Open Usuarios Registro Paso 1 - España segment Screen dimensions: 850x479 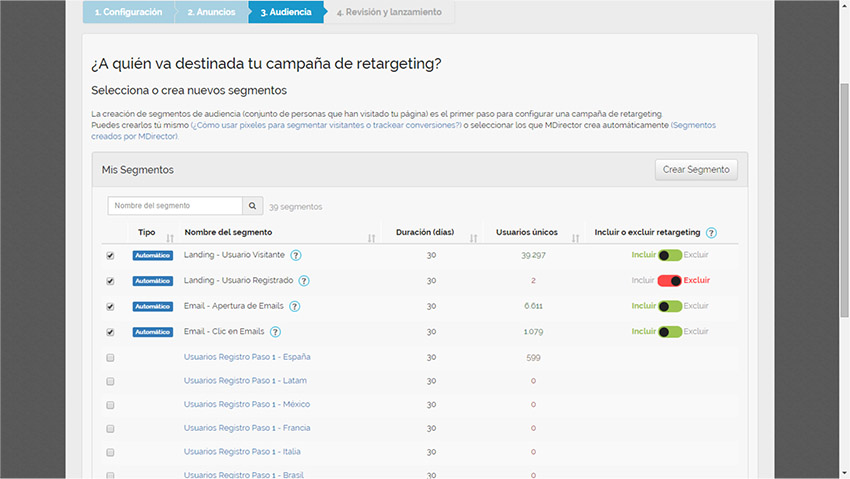(247, 357)
